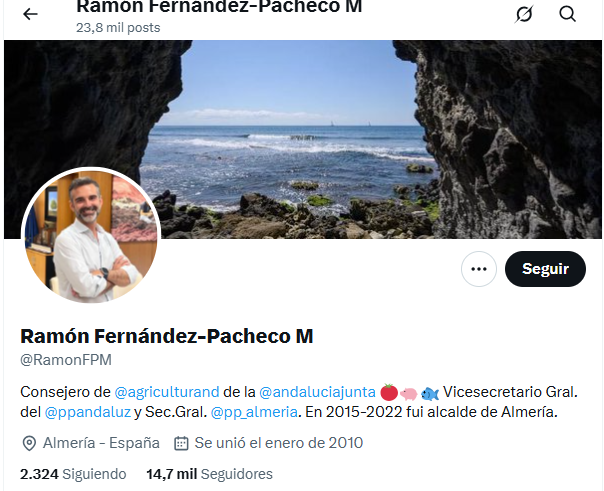Open the circular profile photo
This screenshot has width=604, height=491.
[x=91, y=236]
